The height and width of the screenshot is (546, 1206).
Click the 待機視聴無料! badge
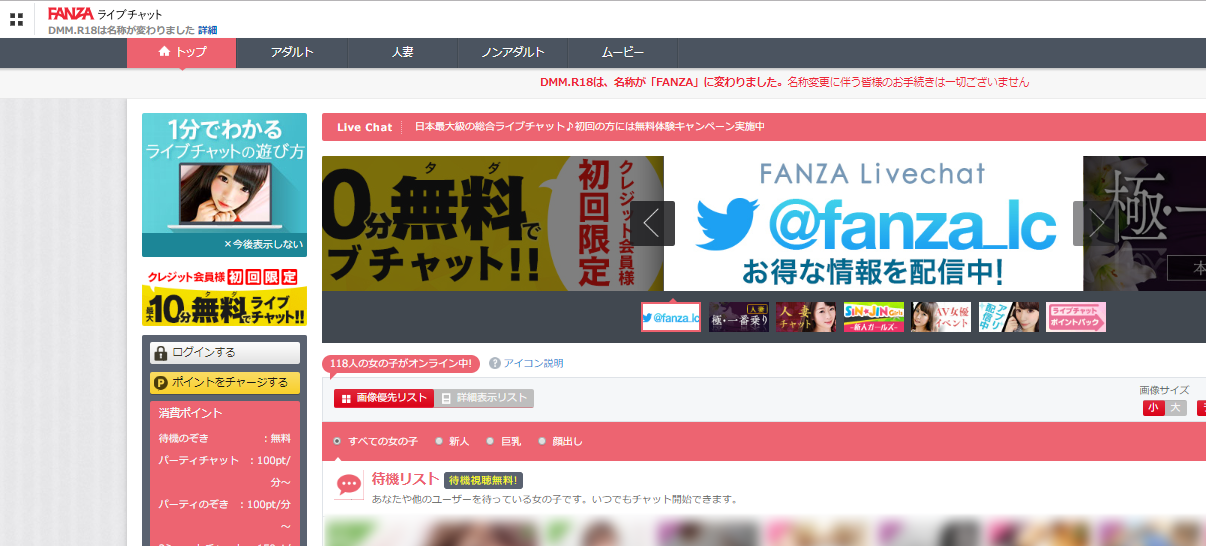(x=484, y=481)
